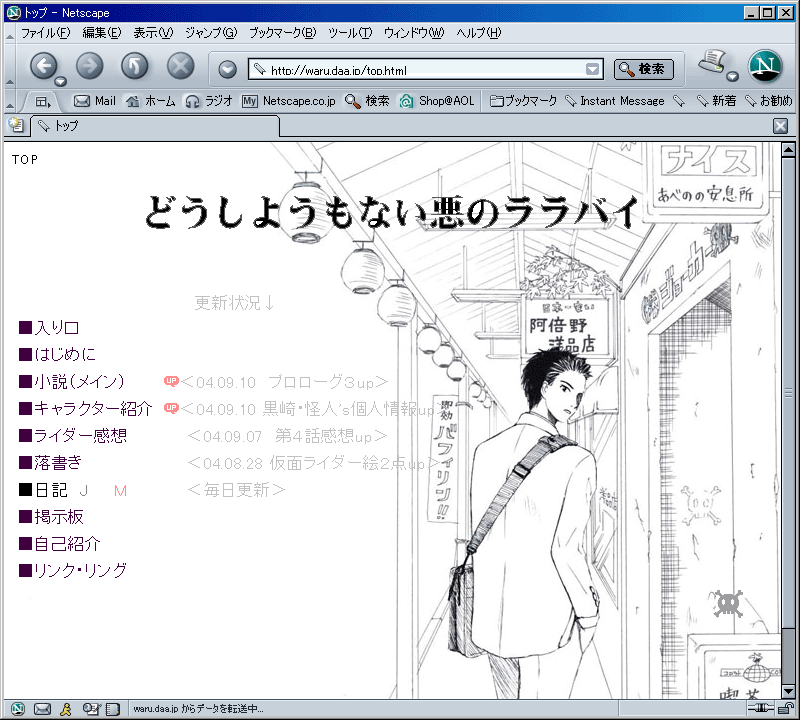Open Instant Messenger component in status bar
800x720 pixels.
pos(66,709)
